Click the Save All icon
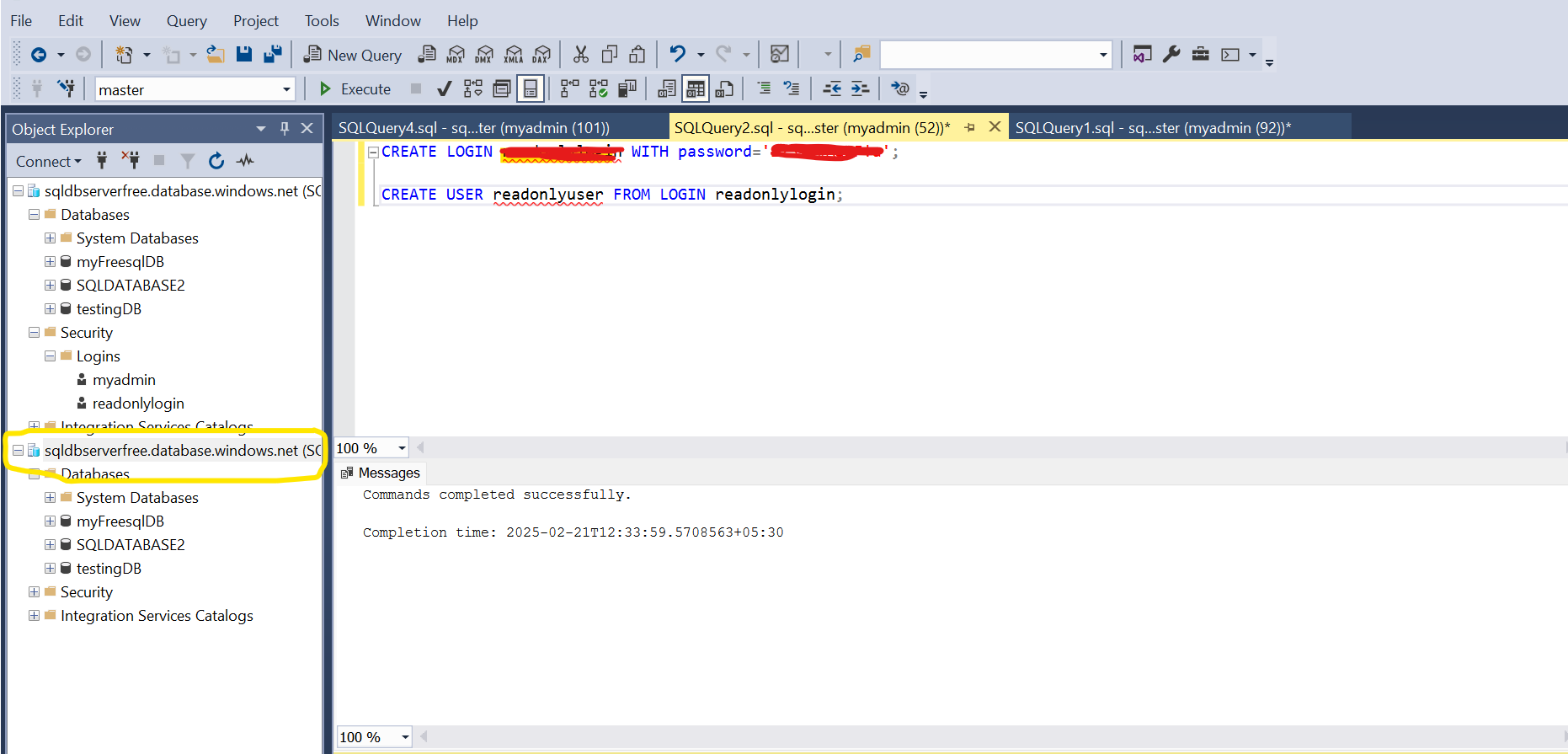 [272, 55]
